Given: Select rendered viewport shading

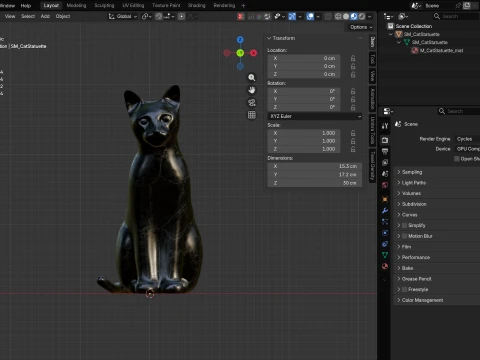Looking at the screenshot, I should (362, 16).
